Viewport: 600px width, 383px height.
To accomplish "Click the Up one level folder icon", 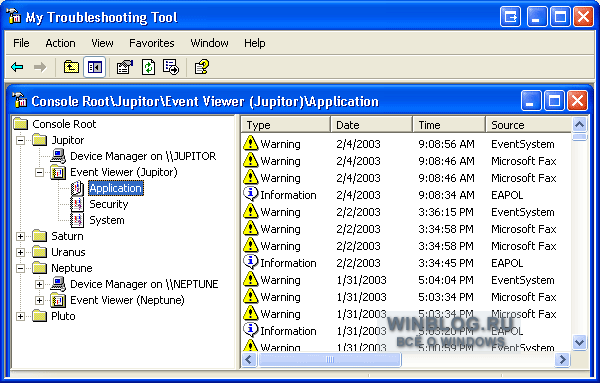I will click(71, 67).
